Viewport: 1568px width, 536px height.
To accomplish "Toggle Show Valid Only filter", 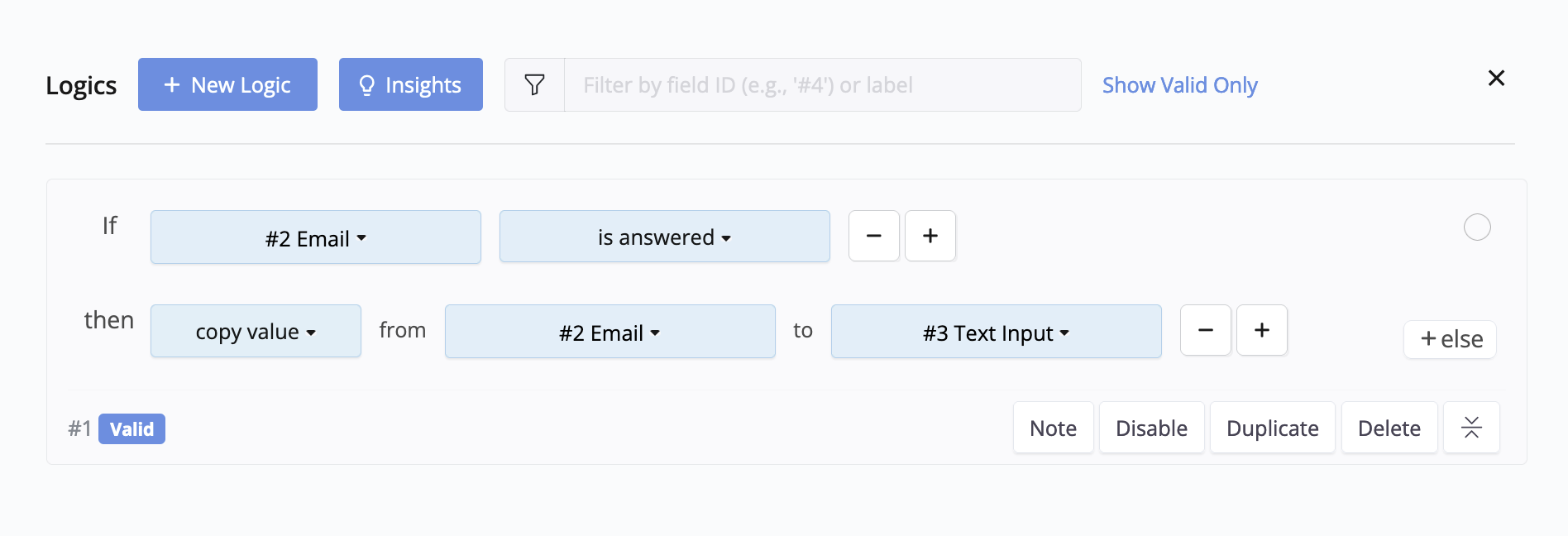I will pos(1179,85).
